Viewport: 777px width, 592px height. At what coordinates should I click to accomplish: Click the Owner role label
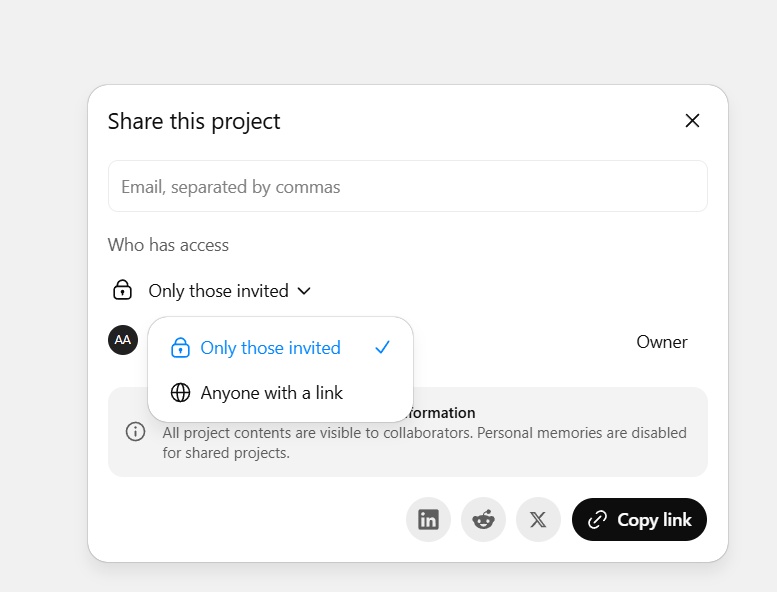coord(661,342)
